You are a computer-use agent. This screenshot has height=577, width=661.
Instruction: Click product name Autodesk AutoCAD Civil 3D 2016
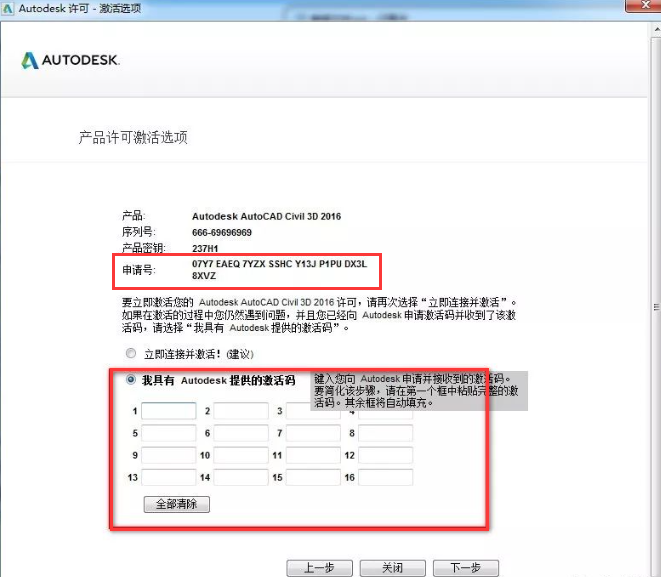266,216
